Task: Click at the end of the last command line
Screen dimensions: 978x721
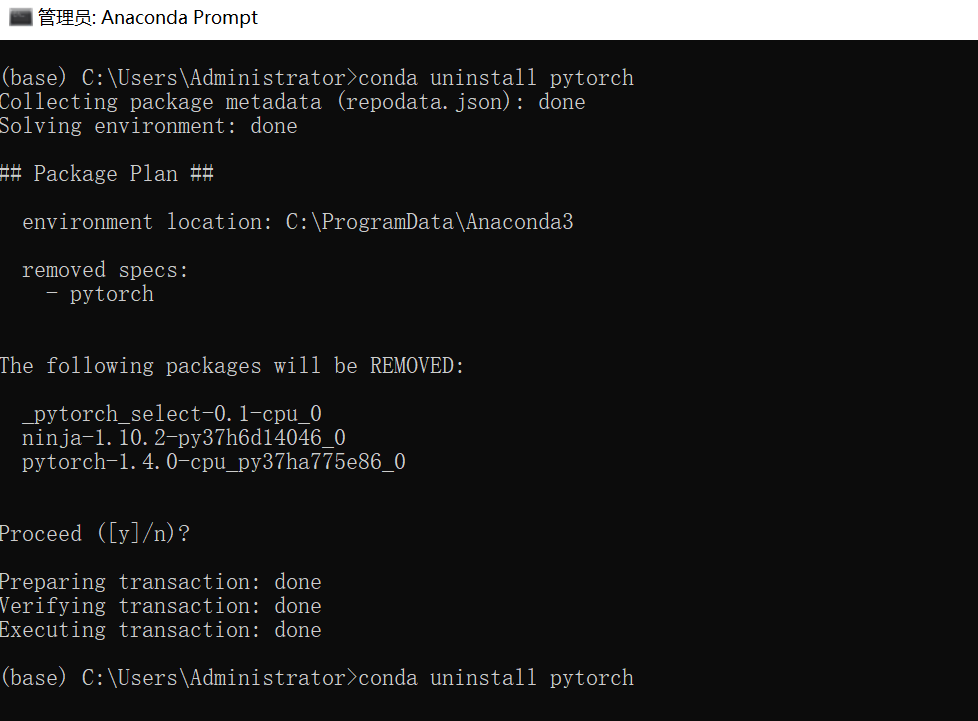Action: [637, 677]
